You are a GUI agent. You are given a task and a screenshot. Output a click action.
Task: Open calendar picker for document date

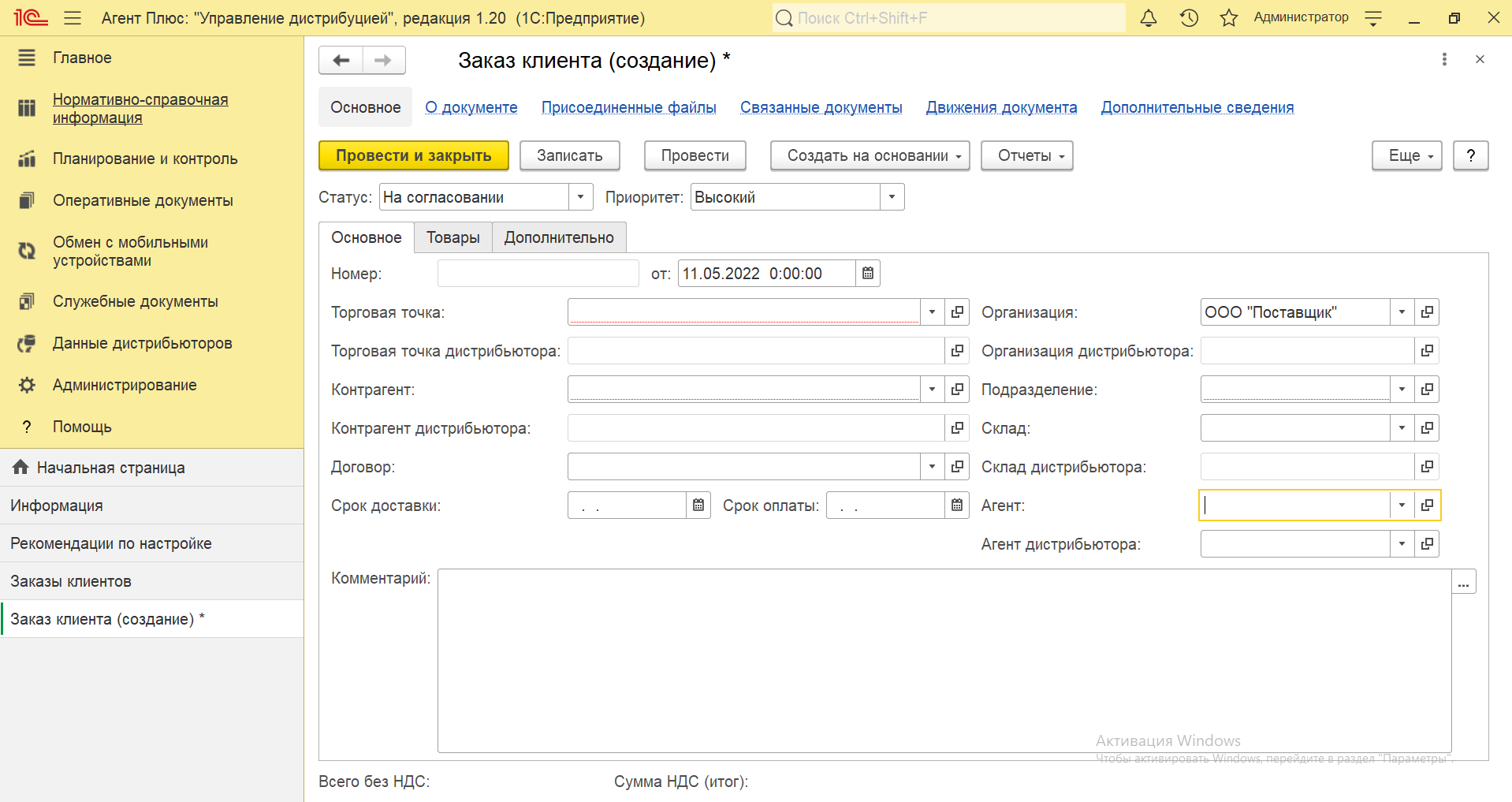[x=868, y=274]
